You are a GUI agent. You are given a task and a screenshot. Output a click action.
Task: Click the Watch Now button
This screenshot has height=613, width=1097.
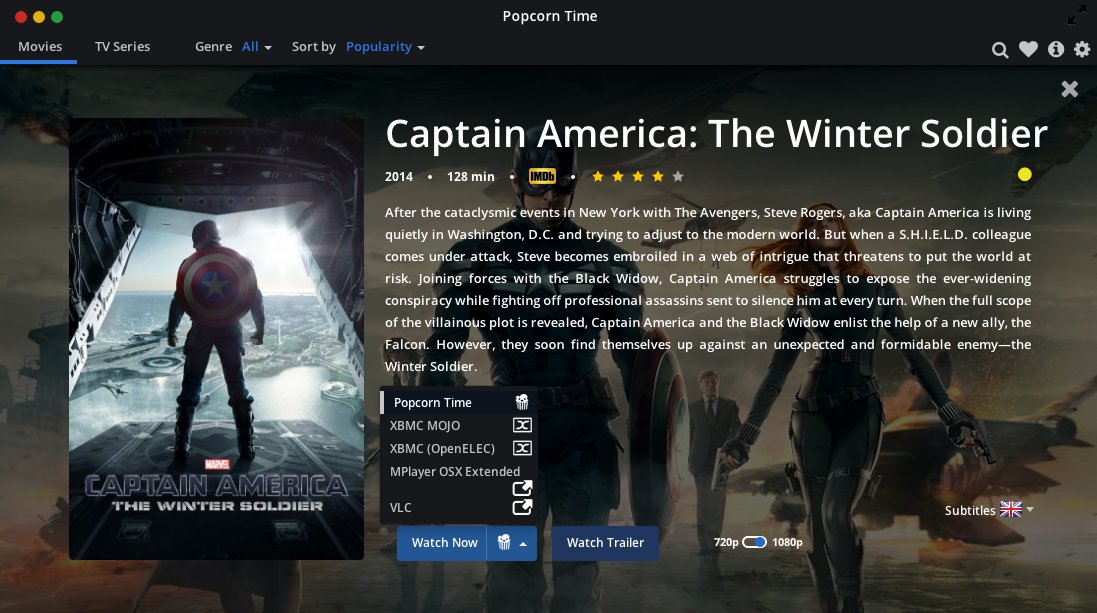[x=444, y=543]
